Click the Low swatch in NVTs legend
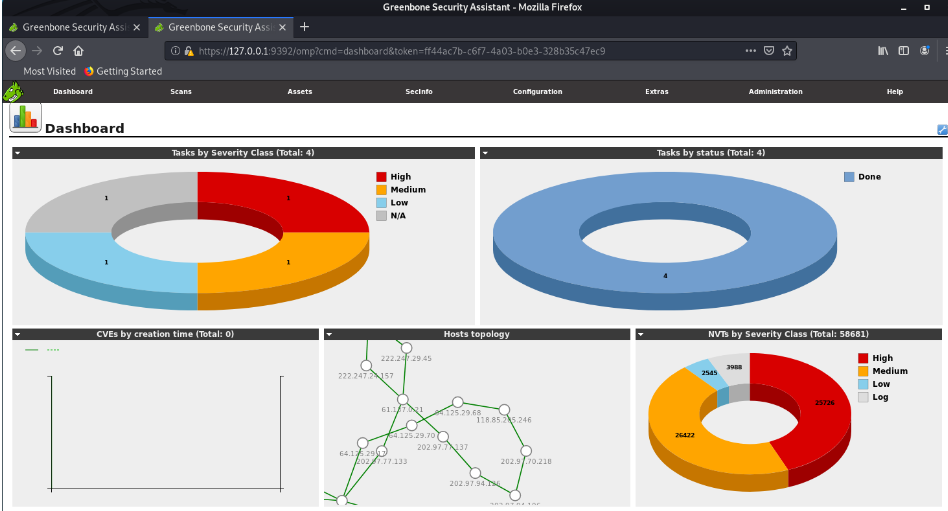This screenshot has width=948, height=511. point(863,384)
